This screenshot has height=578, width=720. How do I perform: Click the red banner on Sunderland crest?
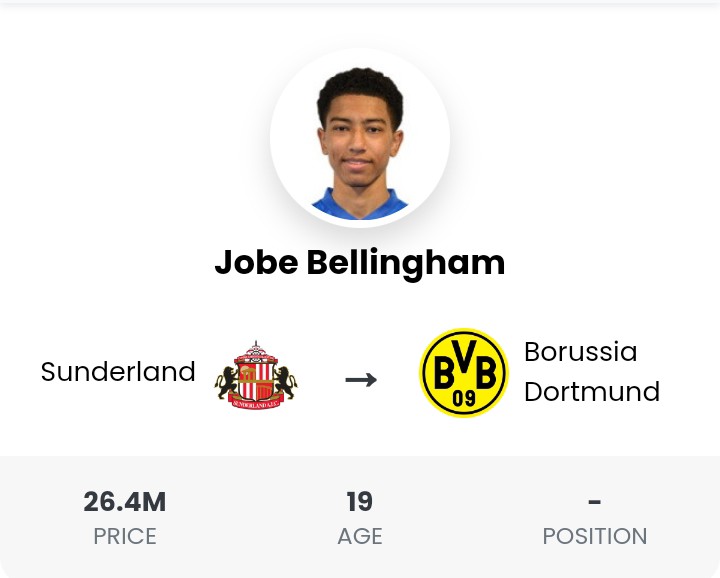(x=256, y=403)
